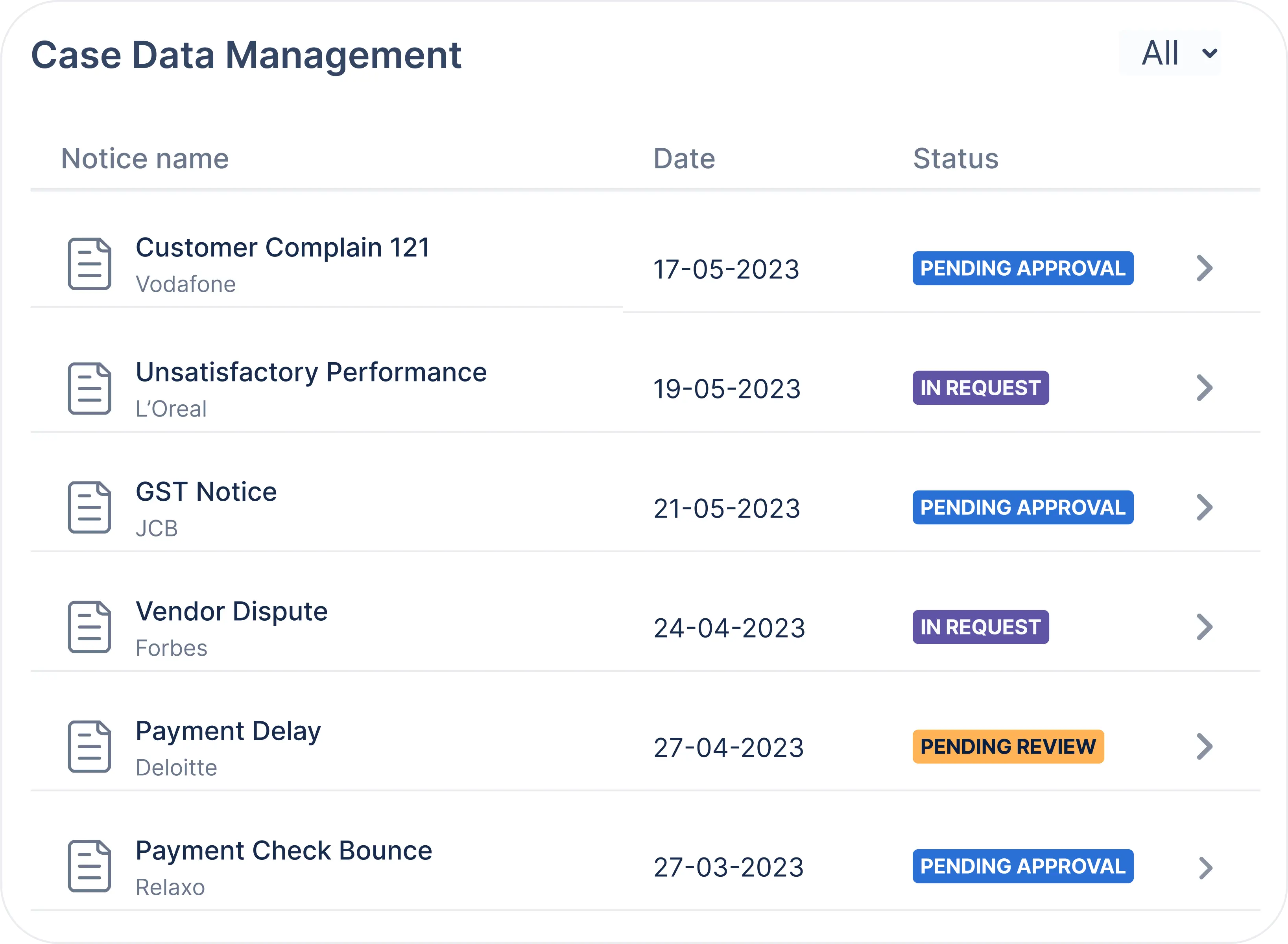
Task: Select the Deloitte company label
Action: 177,767
